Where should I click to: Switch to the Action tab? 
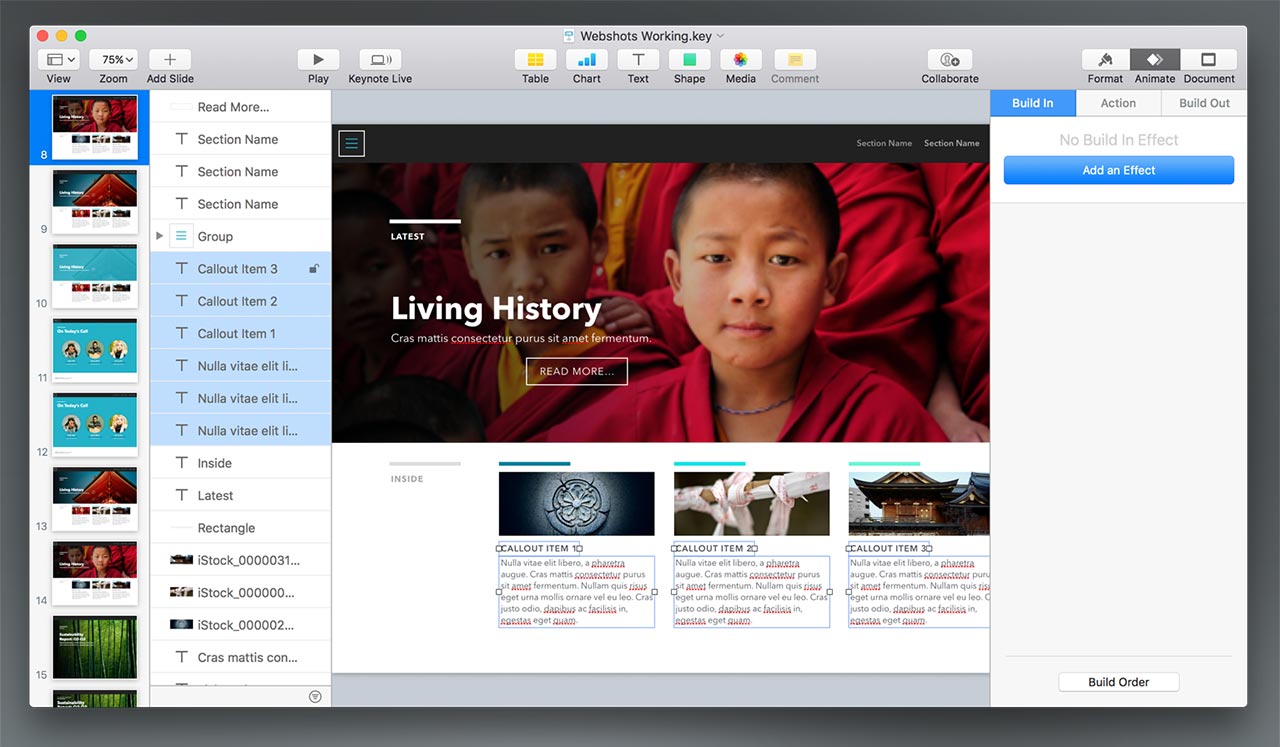pos(1118,103)
